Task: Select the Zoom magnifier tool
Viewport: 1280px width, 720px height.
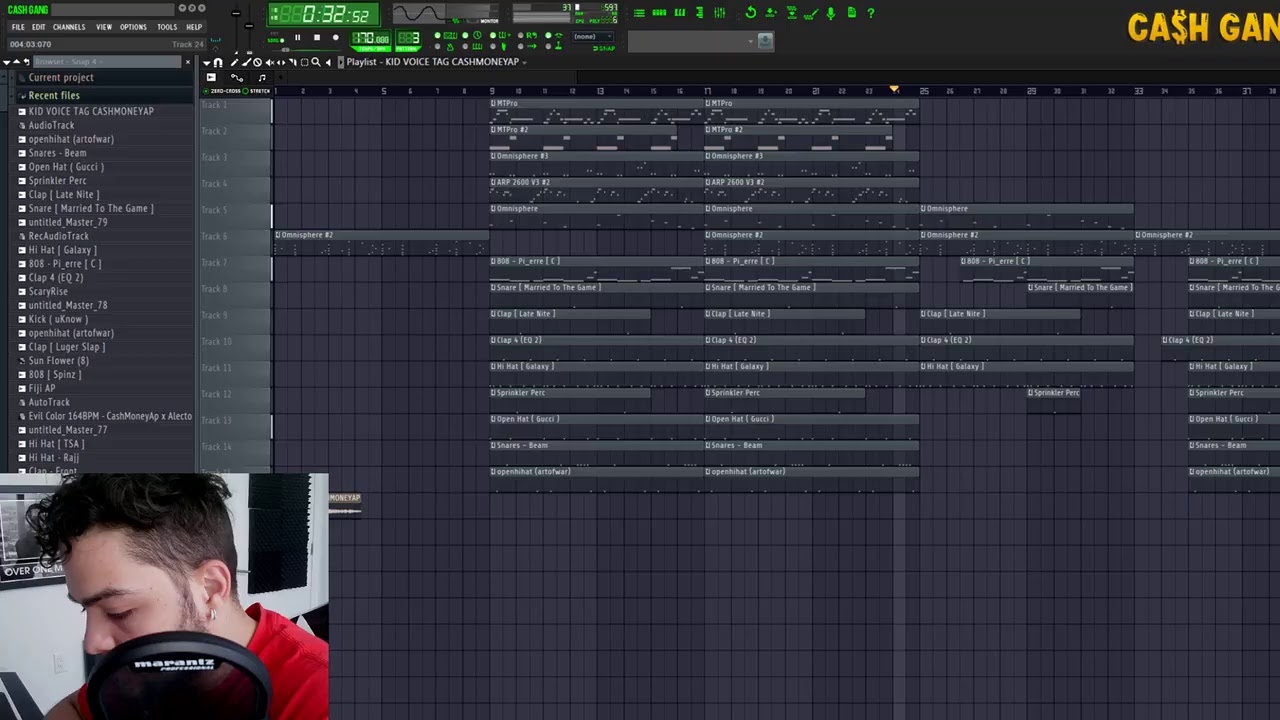Action: [x=316, y=62]
